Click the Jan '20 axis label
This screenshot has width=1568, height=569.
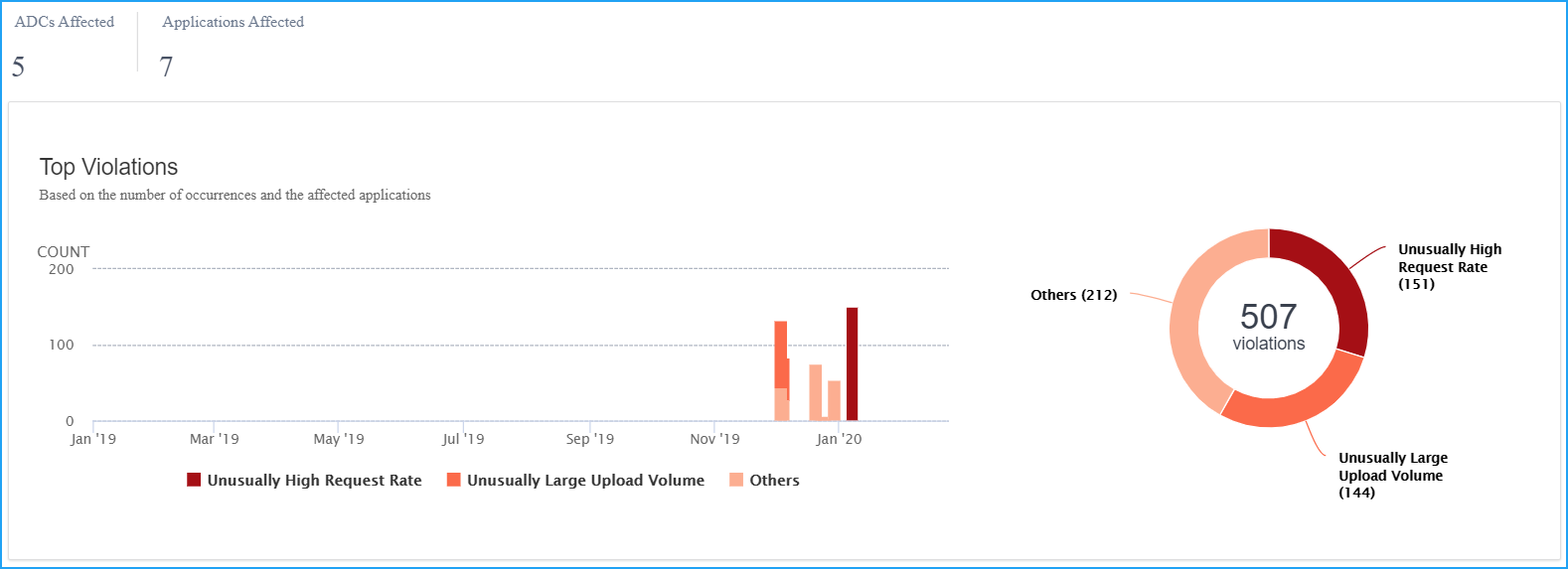(x=839, y=439)
